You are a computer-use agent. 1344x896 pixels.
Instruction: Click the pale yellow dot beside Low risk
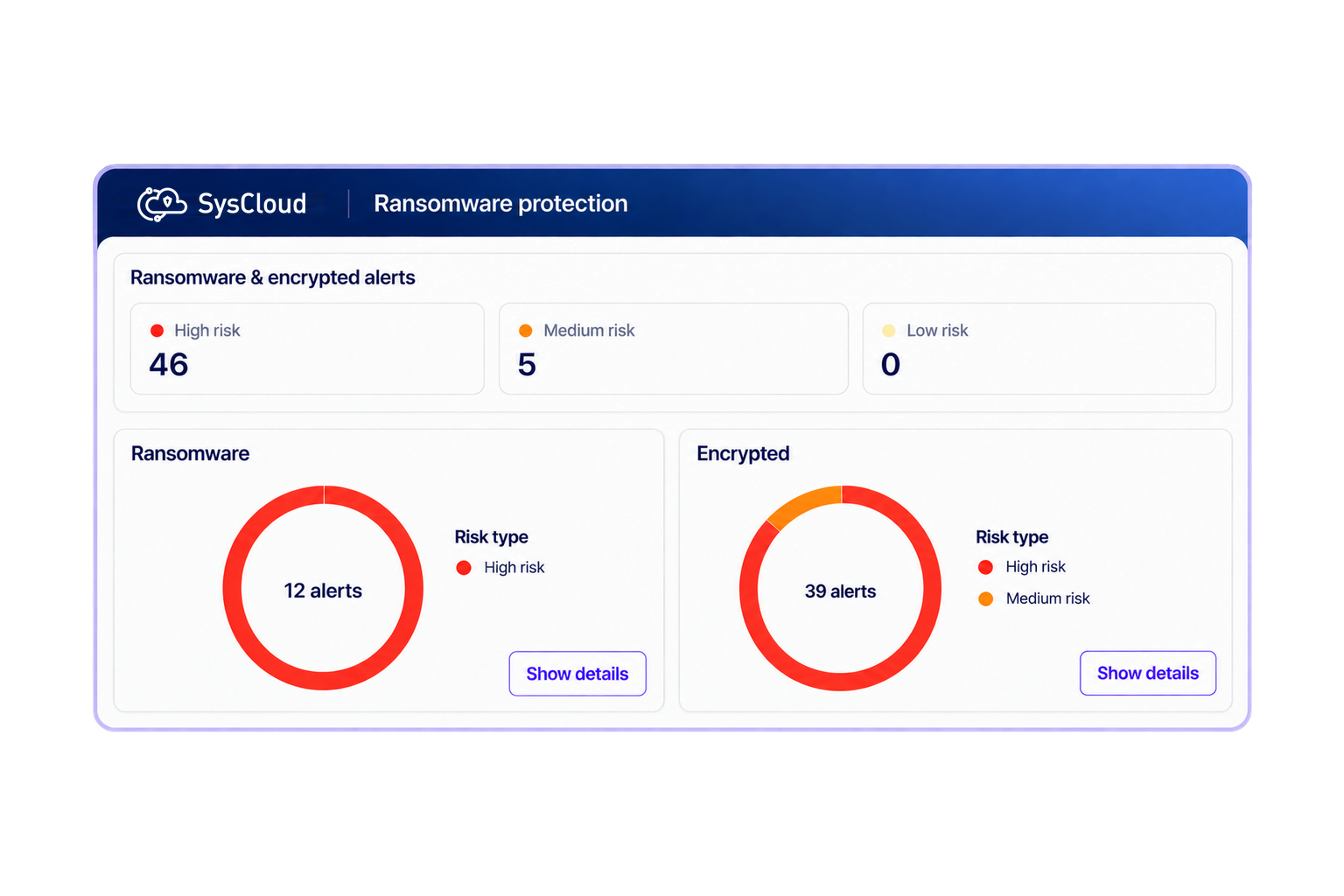pos(889,331)
